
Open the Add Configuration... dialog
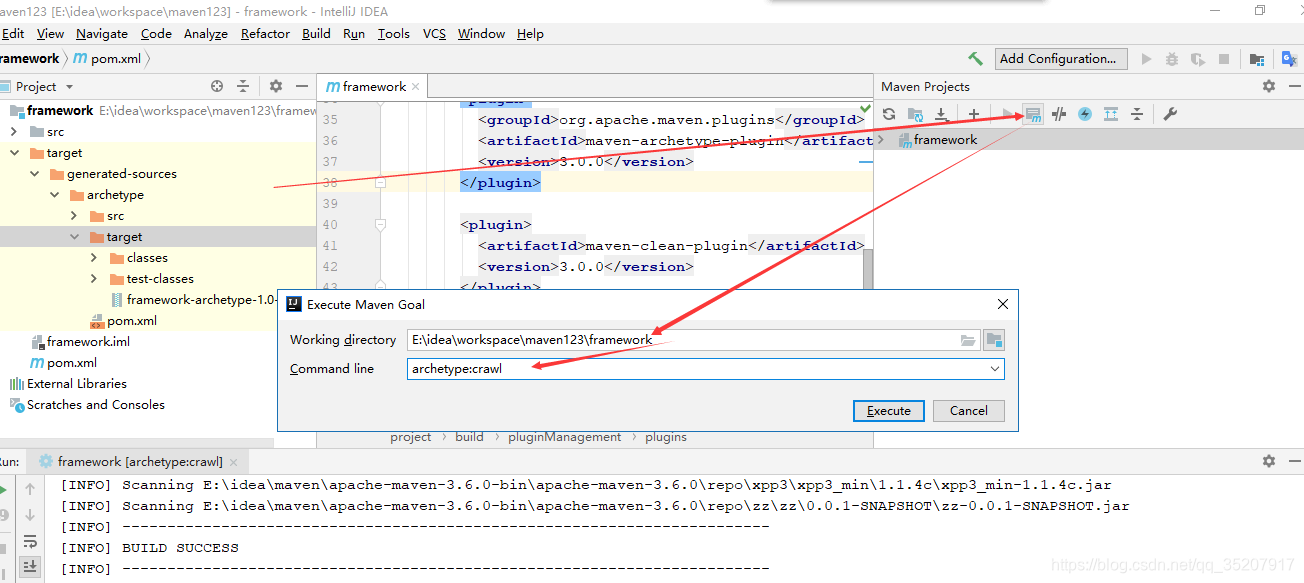pyautogui.click(x=1063, y=59)
